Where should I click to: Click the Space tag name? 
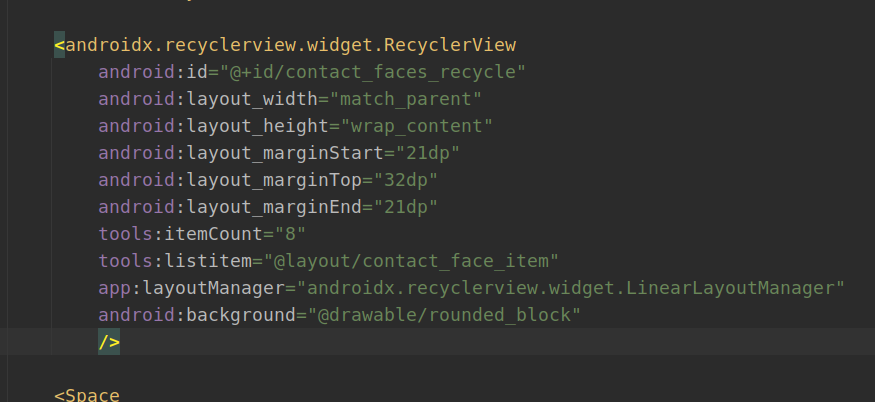[x=92, y=394]
